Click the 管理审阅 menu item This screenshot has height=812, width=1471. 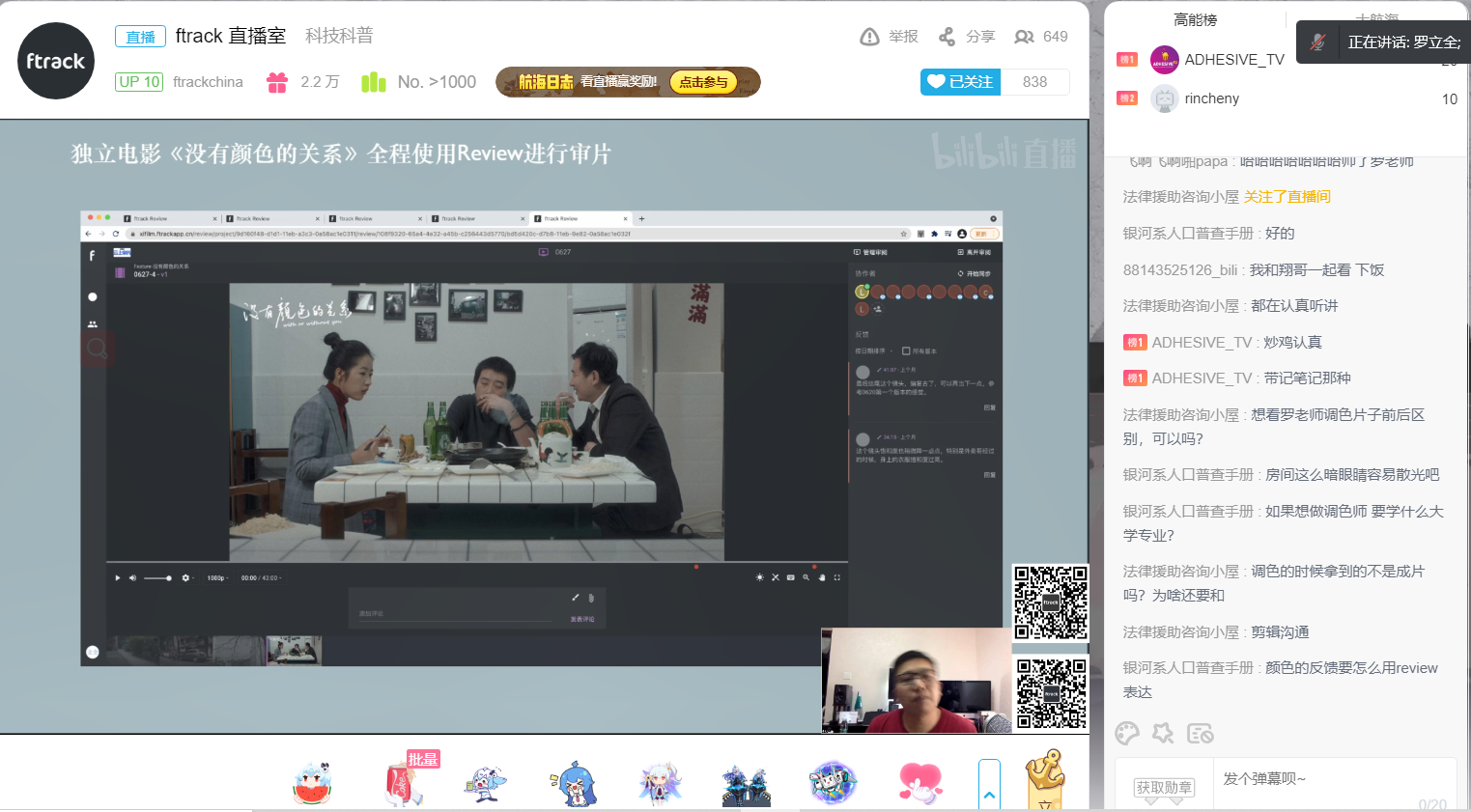coord(870,252)
